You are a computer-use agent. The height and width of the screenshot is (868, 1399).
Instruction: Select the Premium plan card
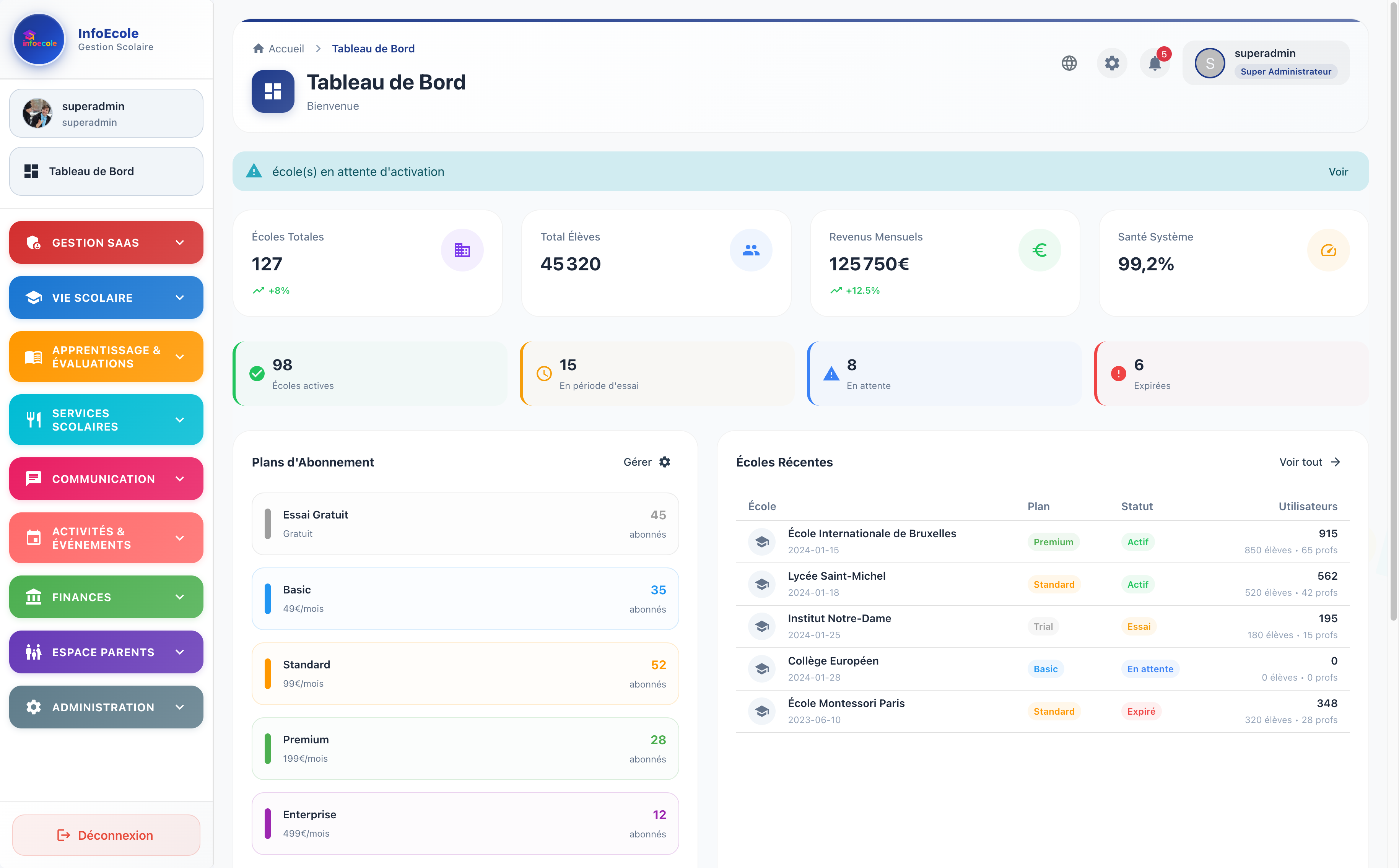(x=465, y=749)
